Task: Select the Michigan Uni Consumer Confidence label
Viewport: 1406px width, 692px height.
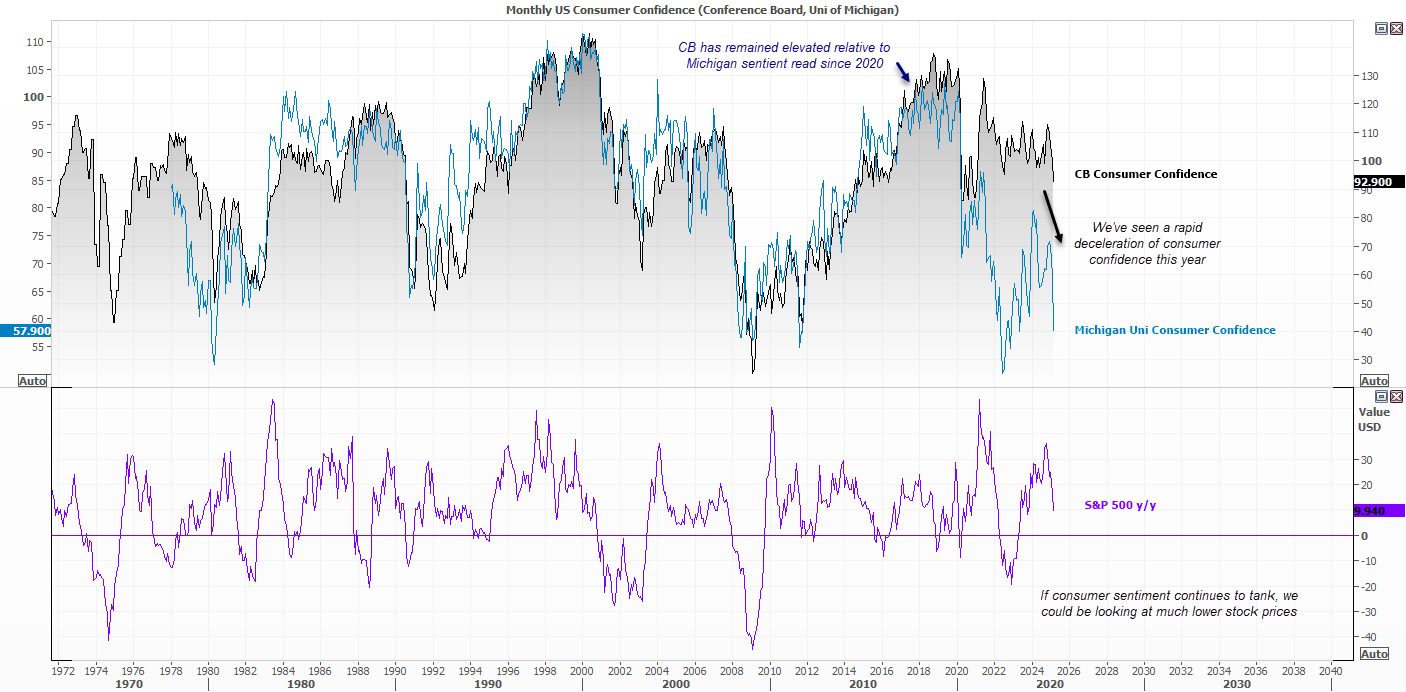Action: [1174, 330]
